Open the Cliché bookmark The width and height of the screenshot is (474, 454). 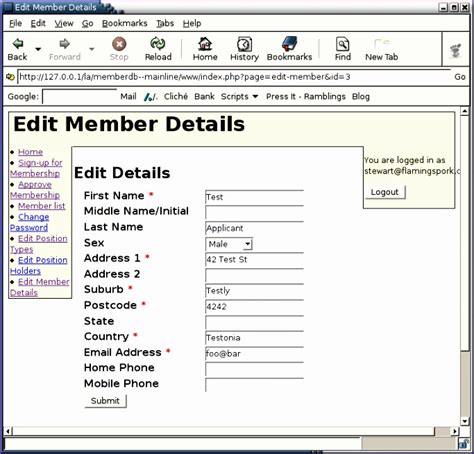tap(176, 97)
